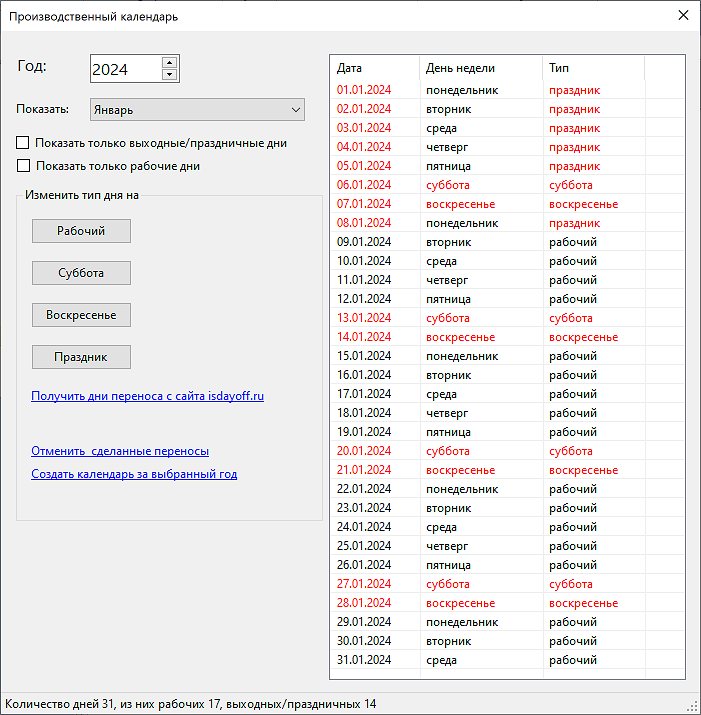Pick the 04.01.2024 entry

[507, 147]
